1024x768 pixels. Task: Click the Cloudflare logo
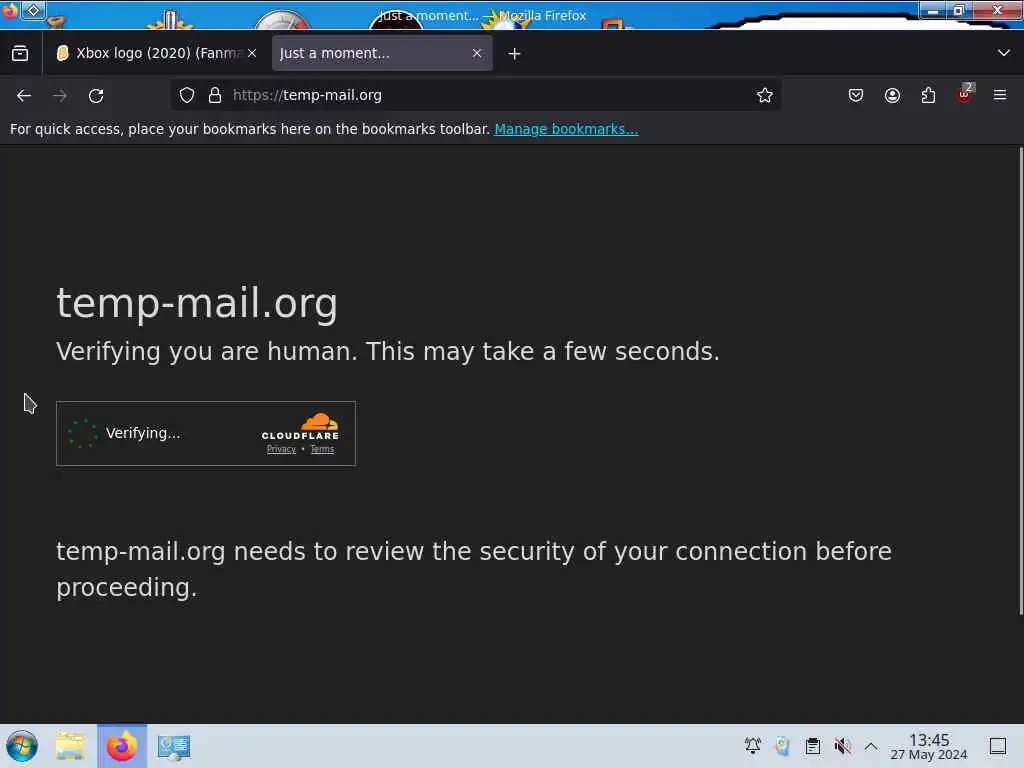coord(300,426)
